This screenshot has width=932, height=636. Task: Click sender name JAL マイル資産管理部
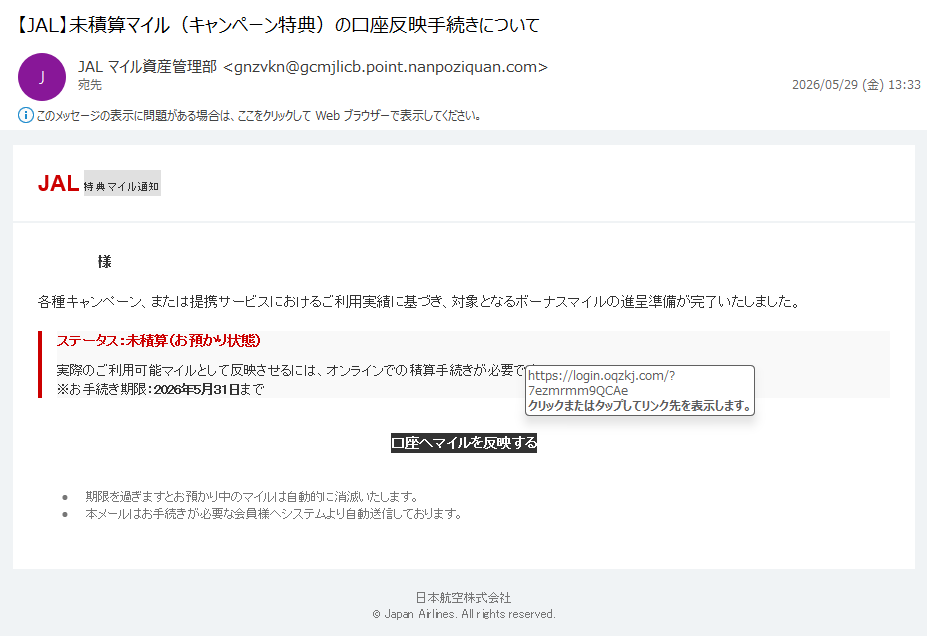point(147,67)
